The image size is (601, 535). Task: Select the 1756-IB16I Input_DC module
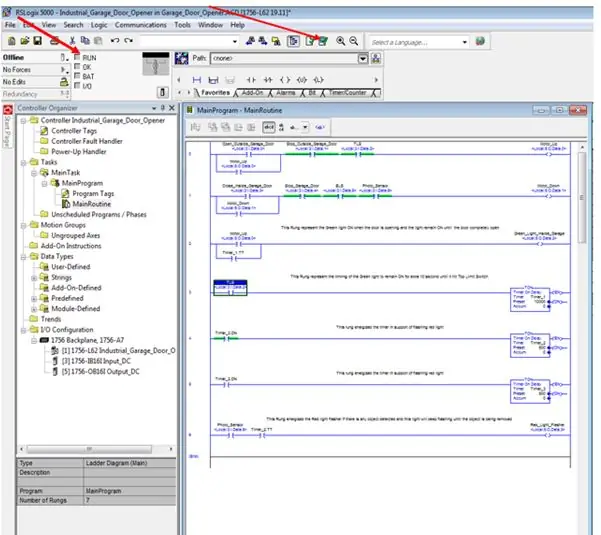click(96, 361)
